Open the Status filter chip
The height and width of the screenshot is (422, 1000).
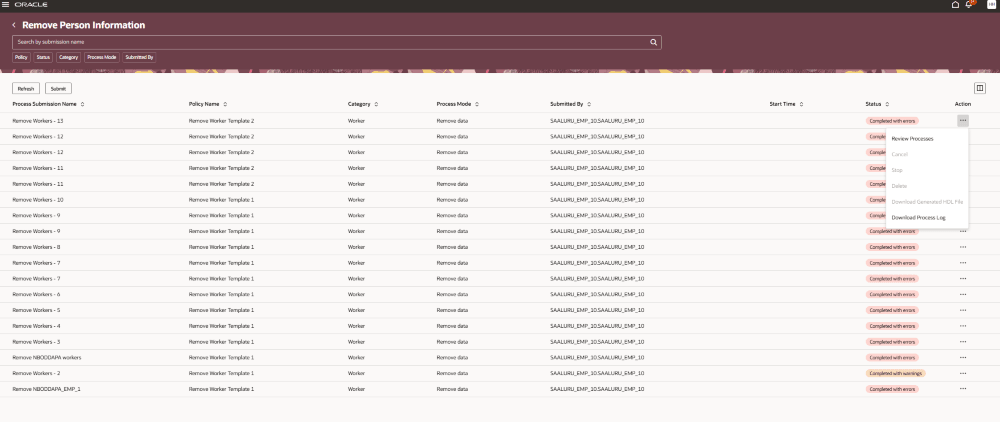click(x=43, y=57)
